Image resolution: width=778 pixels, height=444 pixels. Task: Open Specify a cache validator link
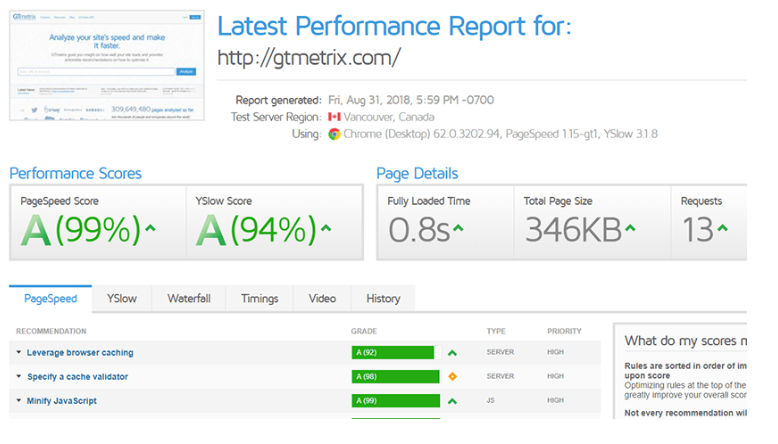point(77,377)
